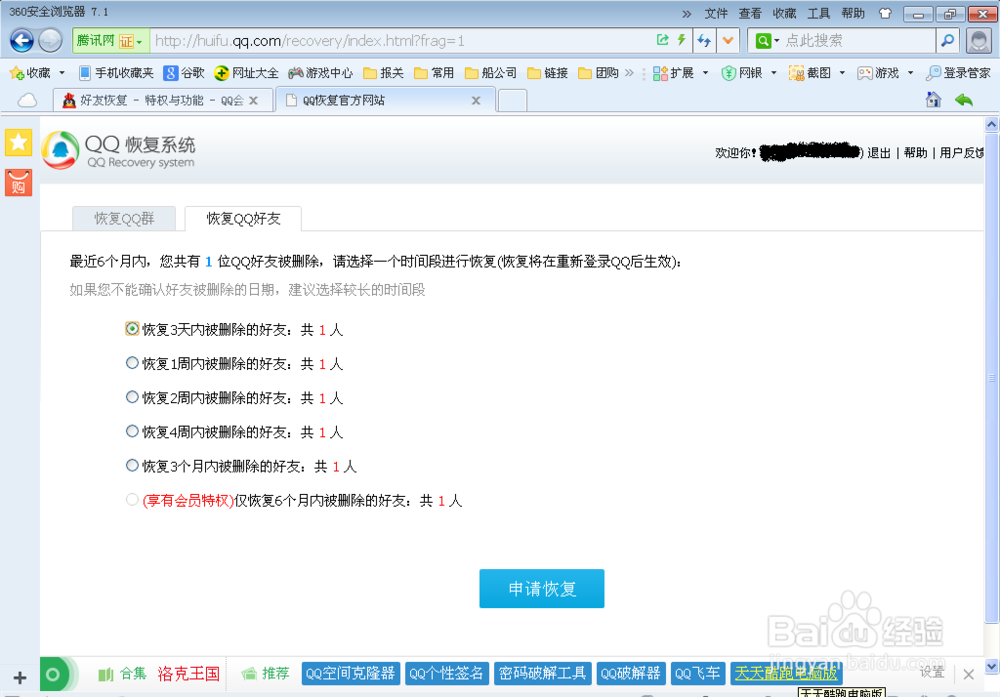Switch to the 恢复QQ群 tab

tap(123, 217)
